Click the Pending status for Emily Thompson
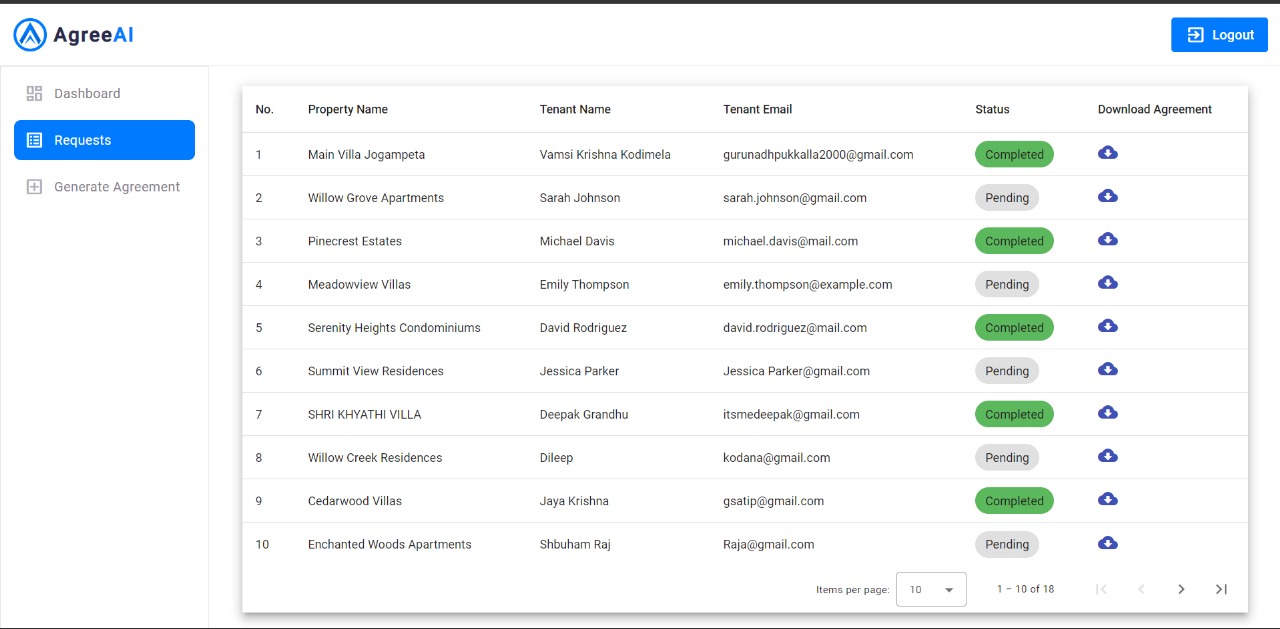This screenshot has width=1280, height=629. click(x=1007, y=285)
